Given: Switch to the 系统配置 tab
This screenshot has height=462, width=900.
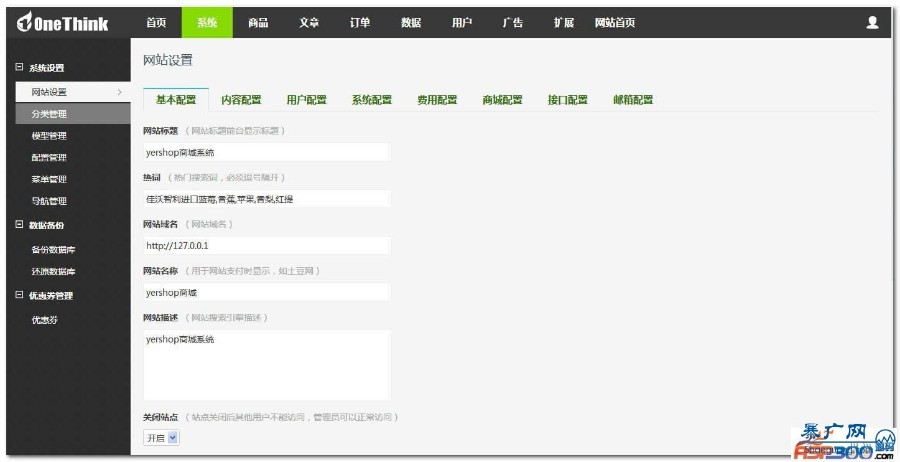Looking at the screenshot, I should pos(372,100).
